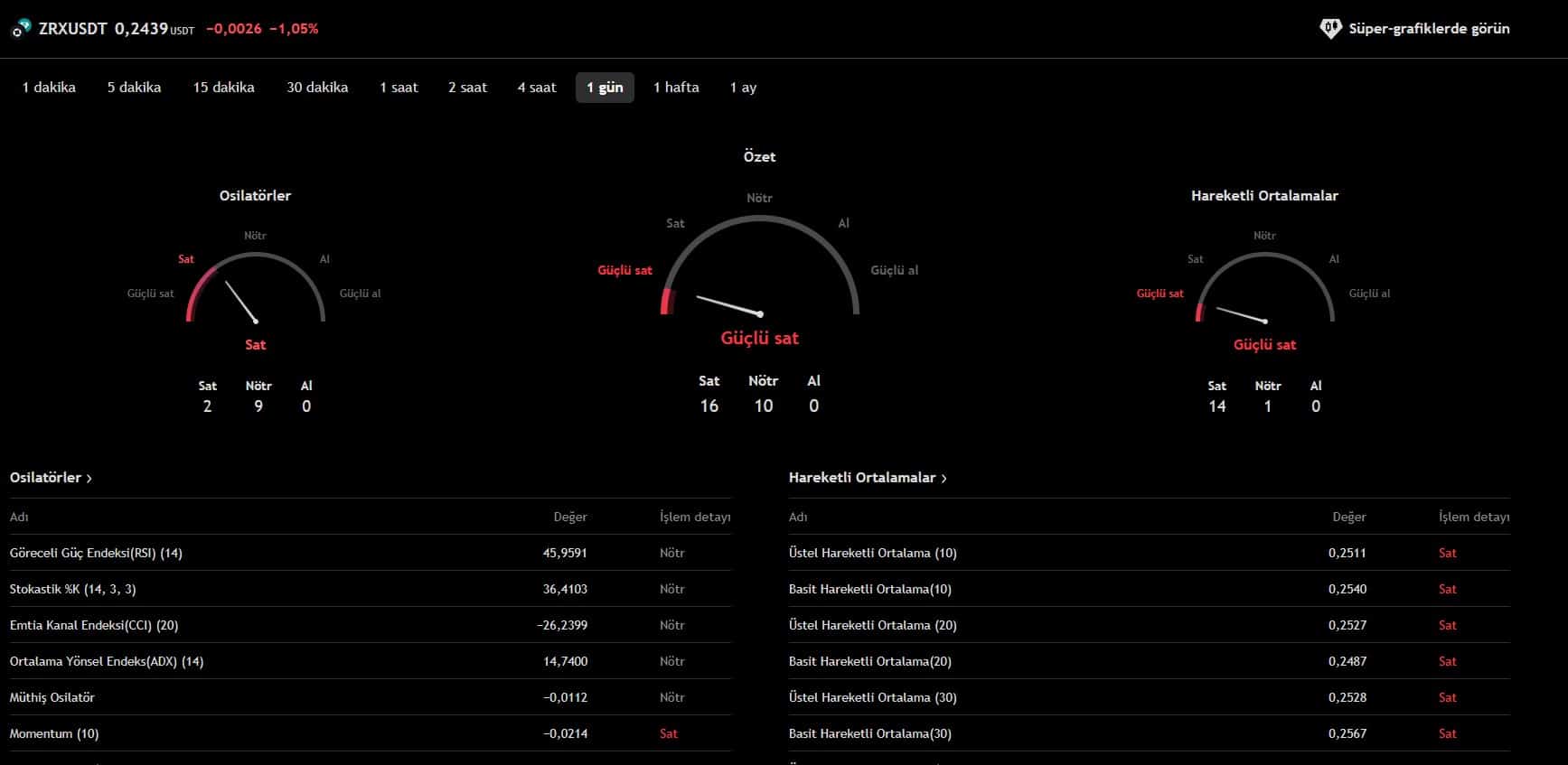The image size is (1568, 765).
Task: Click Emtia Kanal Endeksi(CCI) (20) row
Action: [x=370, y=625]
